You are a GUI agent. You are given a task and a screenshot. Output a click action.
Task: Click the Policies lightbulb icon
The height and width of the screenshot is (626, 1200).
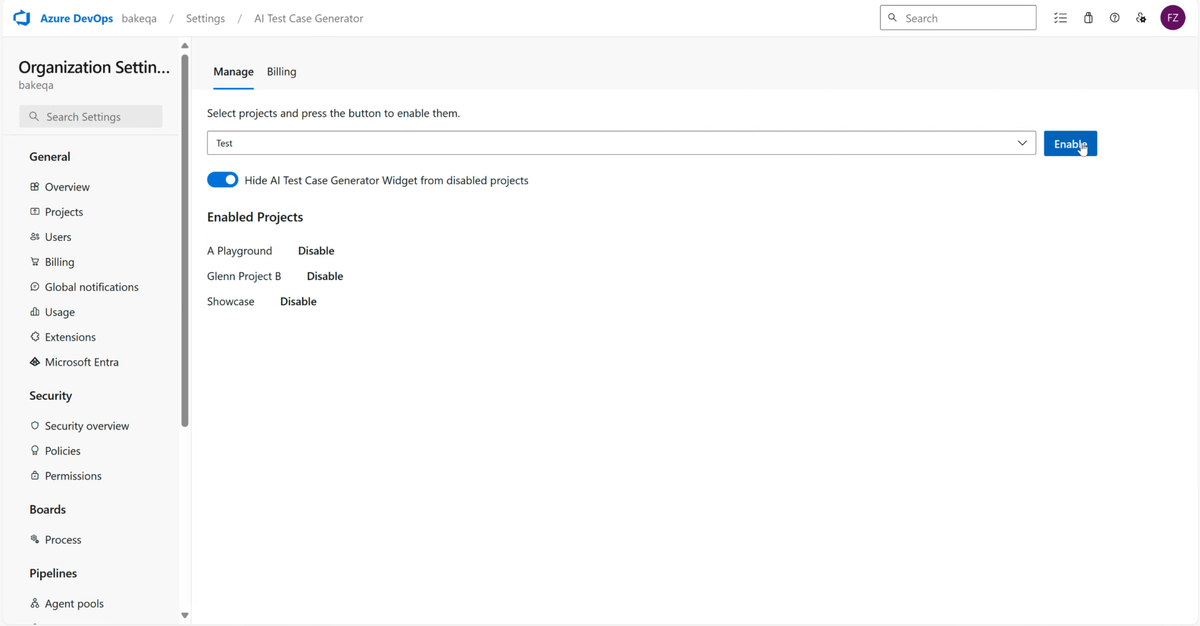click(35, 451)
